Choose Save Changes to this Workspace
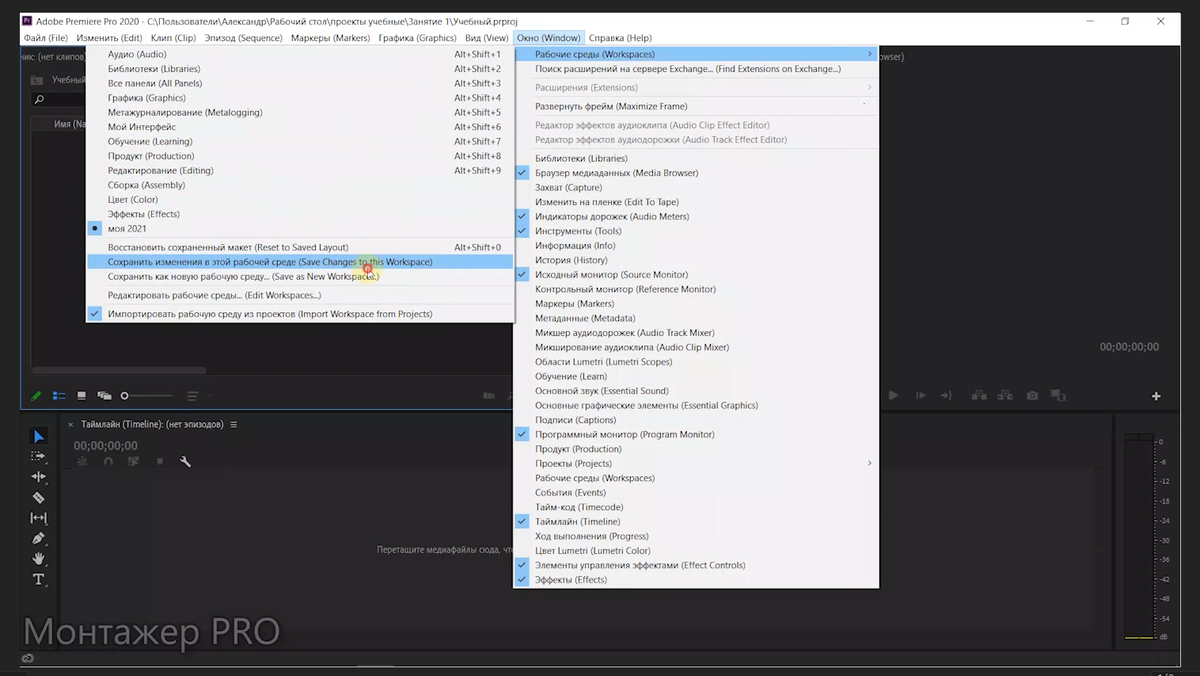Image resolution: width=1200 pixels, height=676 pixels. coord(299,262)
